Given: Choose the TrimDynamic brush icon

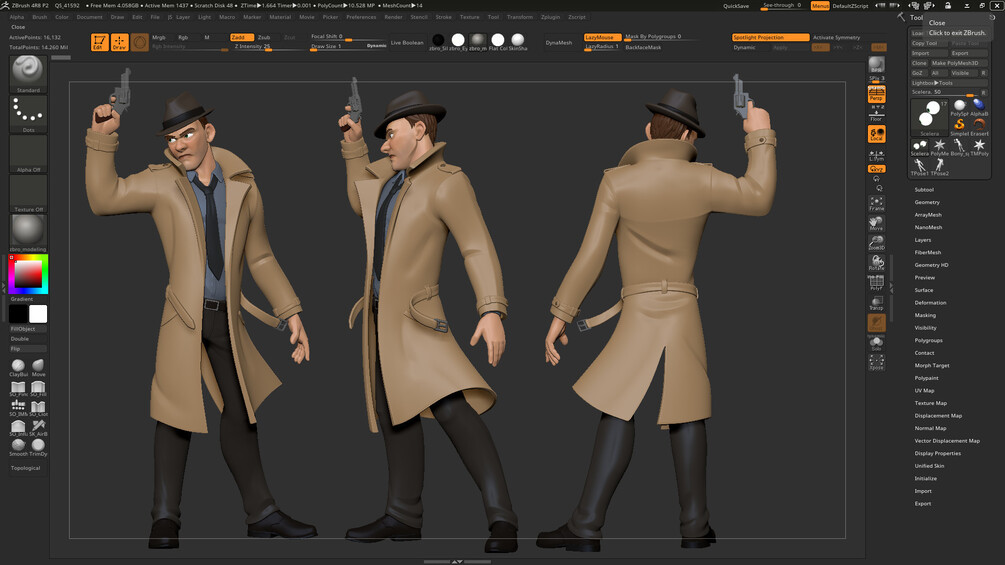Looking at the screenshot, I should click(38, 447).
